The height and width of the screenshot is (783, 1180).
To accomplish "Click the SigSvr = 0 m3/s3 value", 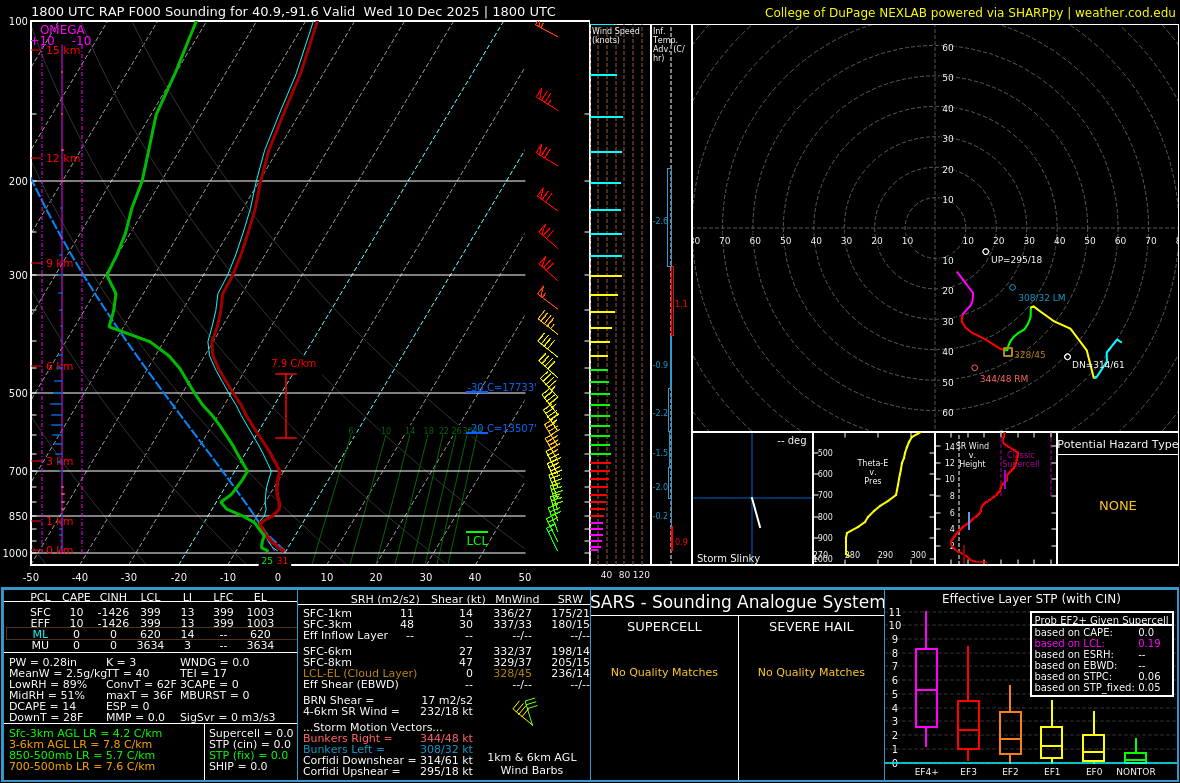I will [227, 717].
